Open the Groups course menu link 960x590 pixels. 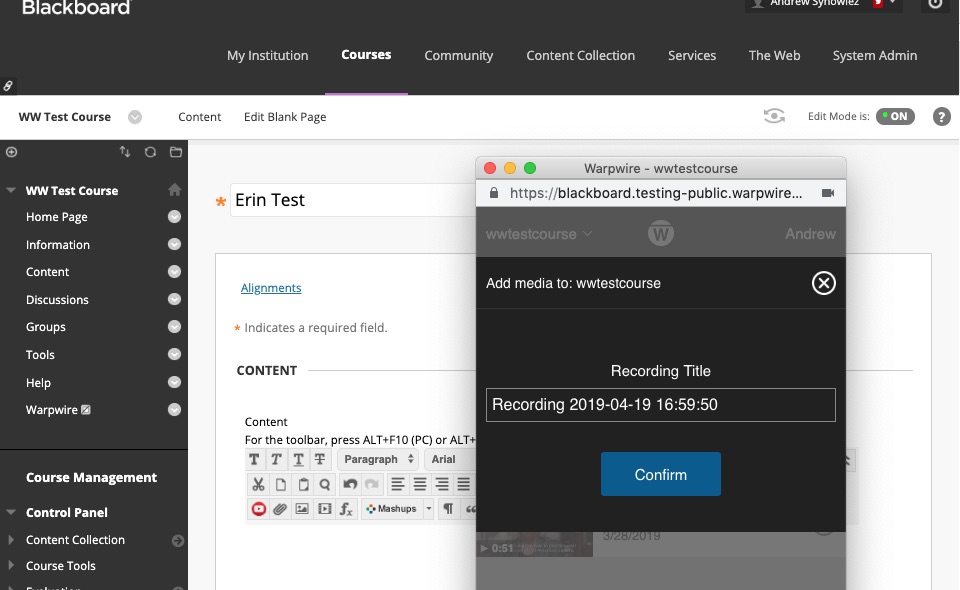coord(46,327)
